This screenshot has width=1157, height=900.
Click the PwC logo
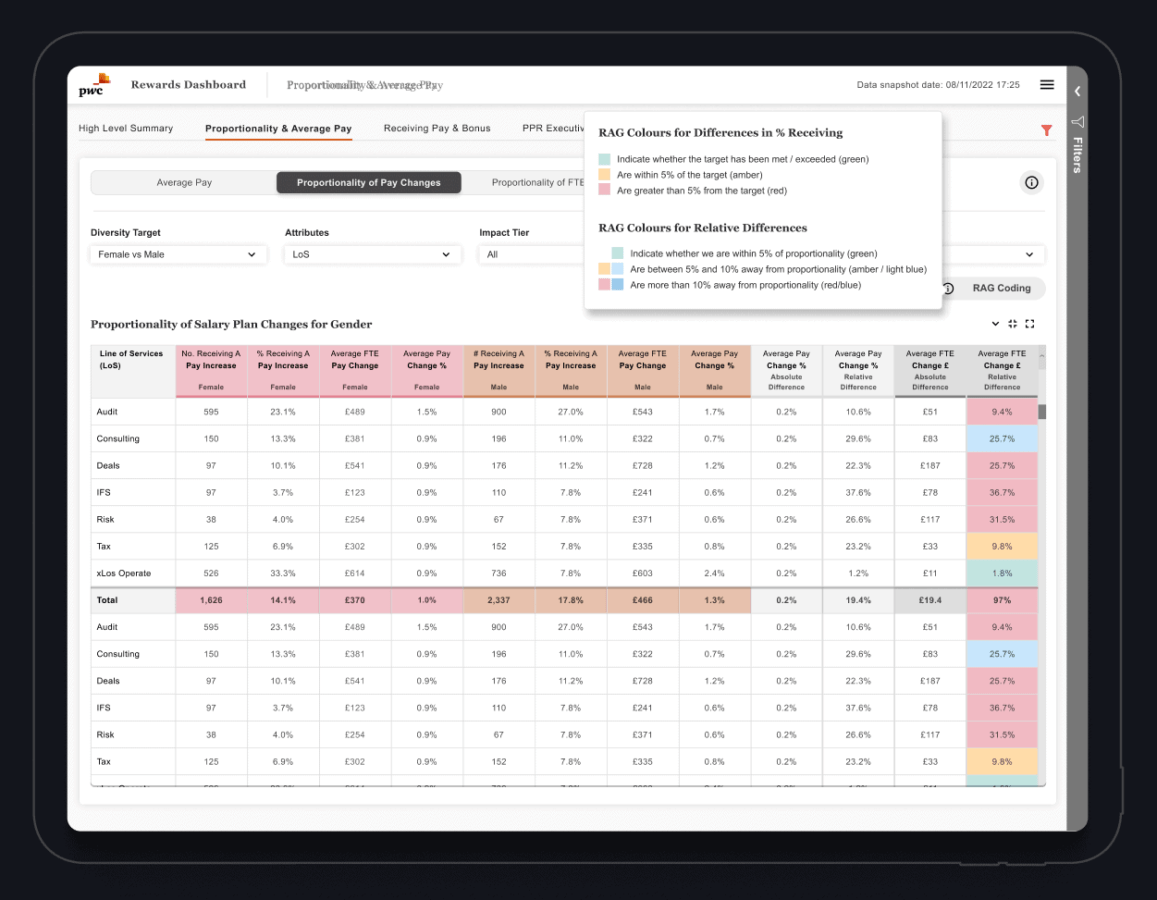pos(94,85)
